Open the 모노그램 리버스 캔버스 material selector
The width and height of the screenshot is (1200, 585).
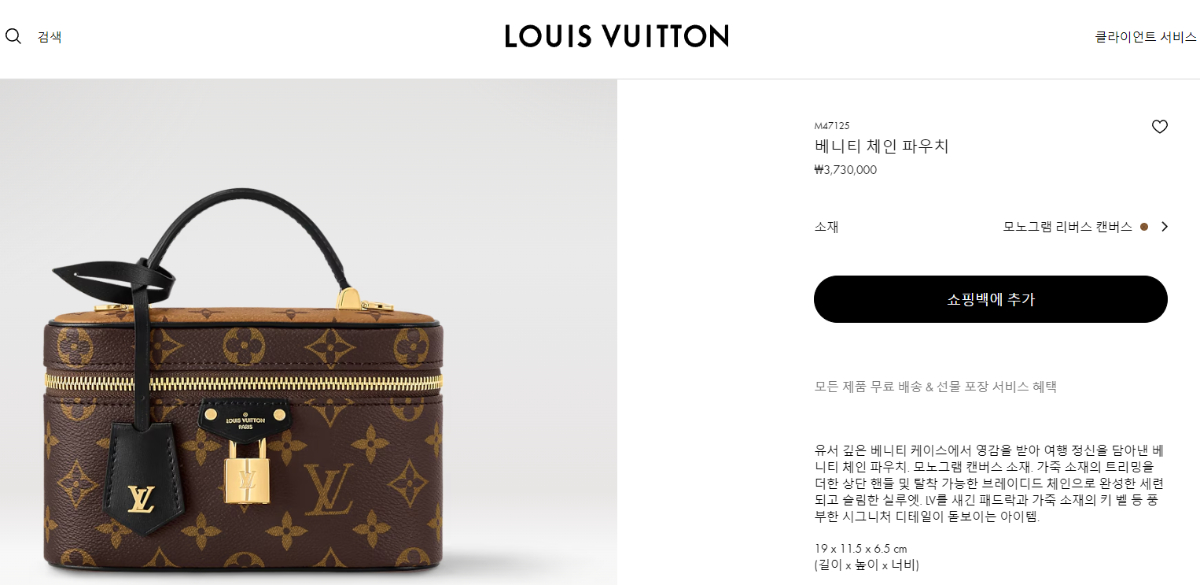tap(1067, 227)
